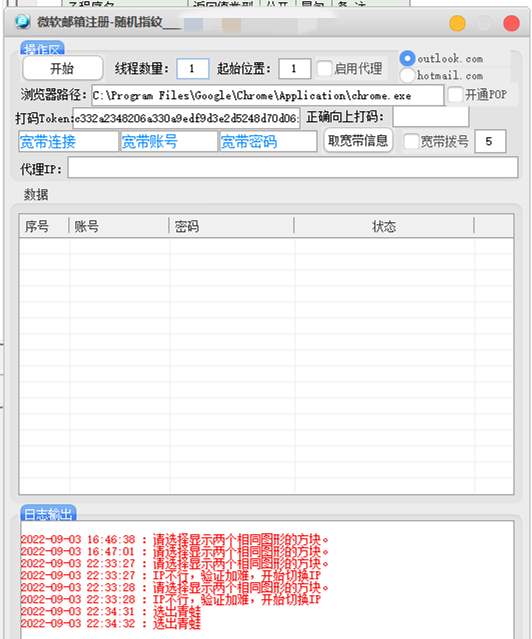Screen dimensions: 532x639
Task: Click the 宽带账号 field
Action: pos(169,141)
